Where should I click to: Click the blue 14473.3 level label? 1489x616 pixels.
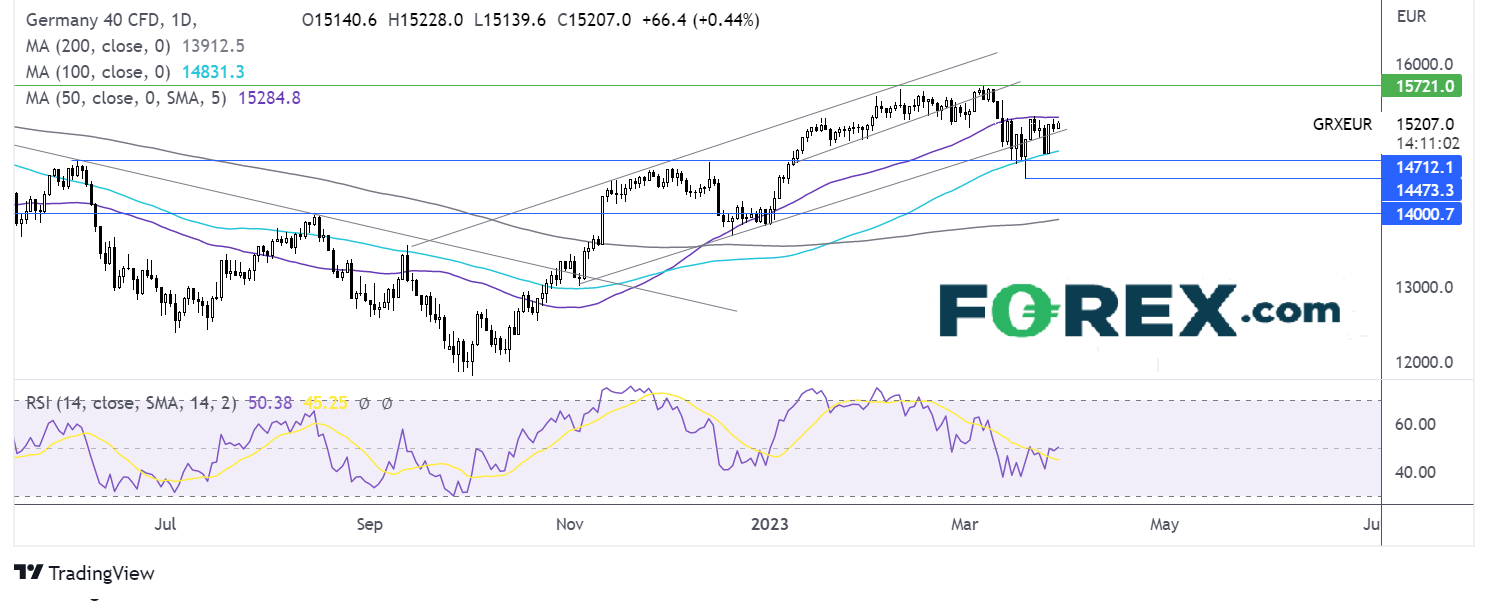coord(1421,189)
